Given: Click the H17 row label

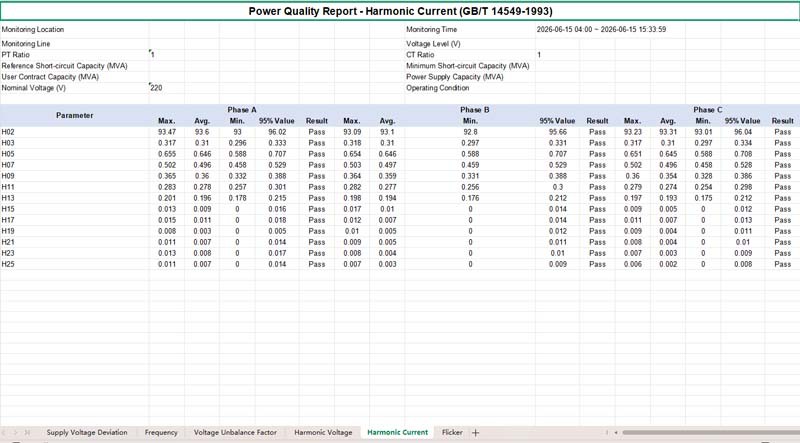Looking at the screenshot, I should pyautogui.click(x=8, y=220).
